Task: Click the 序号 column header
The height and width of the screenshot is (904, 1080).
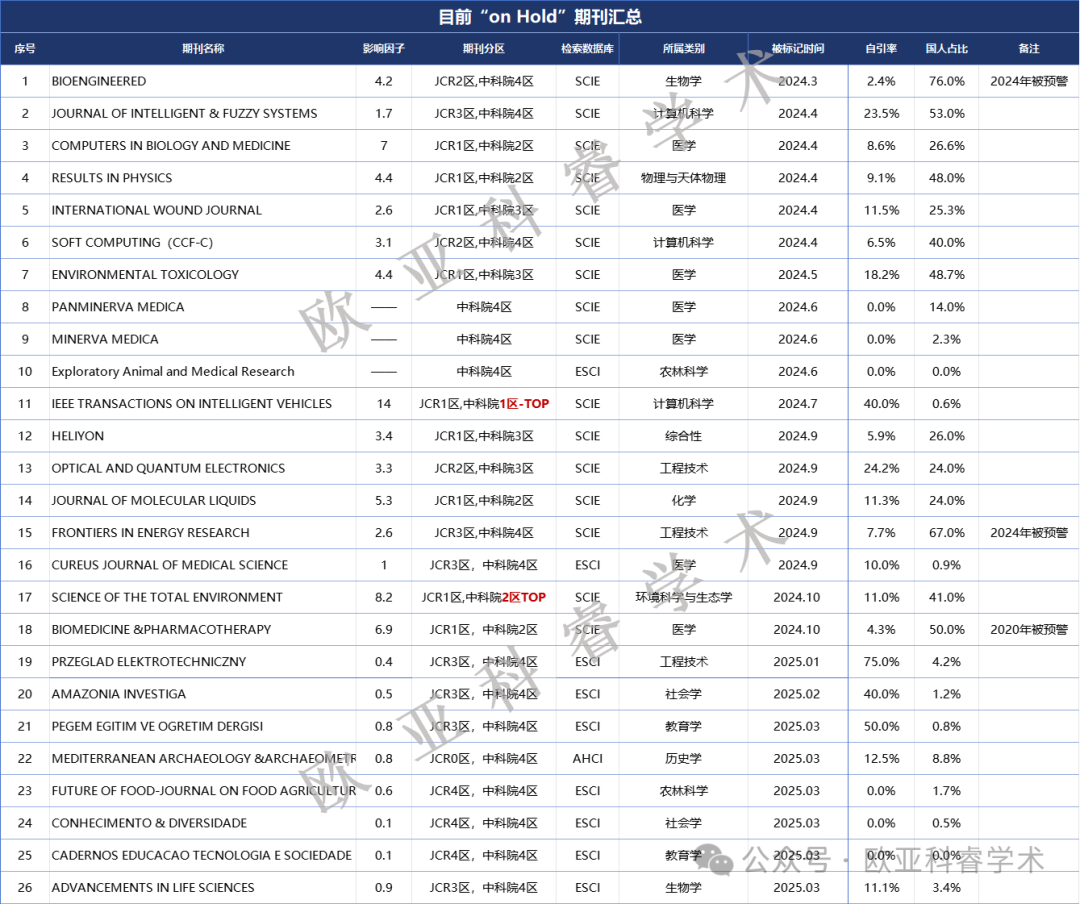Action: point(25,49)
